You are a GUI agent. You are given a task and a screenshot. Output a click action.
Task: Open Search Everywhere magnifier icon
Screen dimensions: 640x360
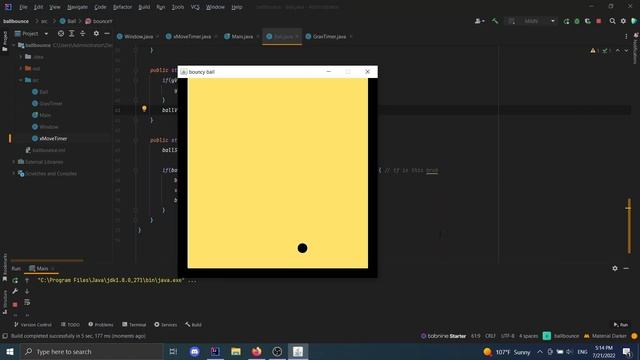[612, 21]
